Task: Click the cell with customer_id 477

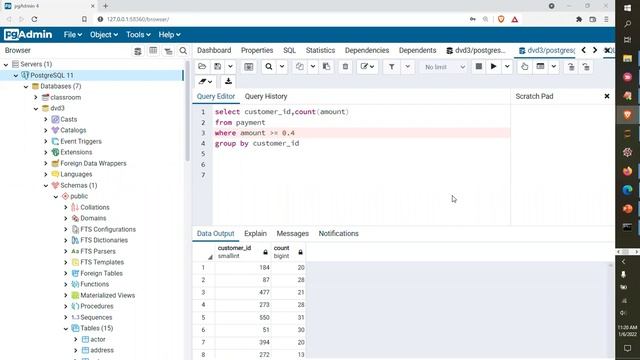Action: [242, 292]
